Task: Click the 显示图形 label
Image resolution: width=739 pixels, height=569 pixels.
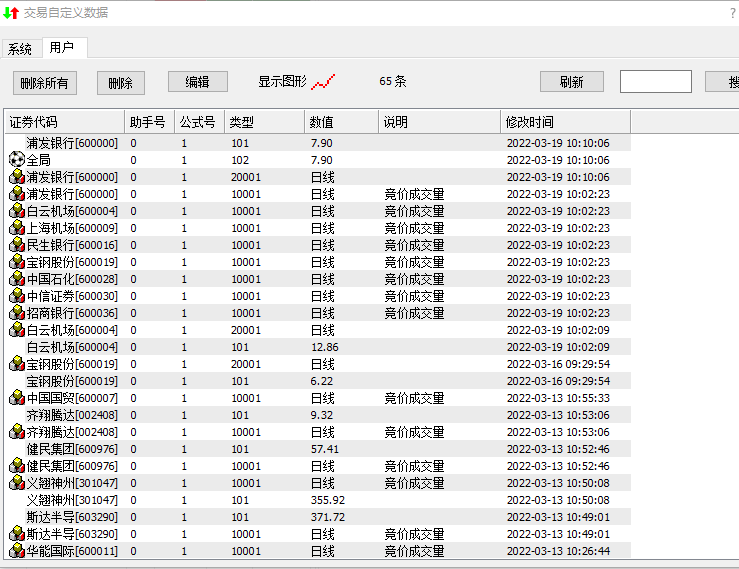Action: pos(282,82)
